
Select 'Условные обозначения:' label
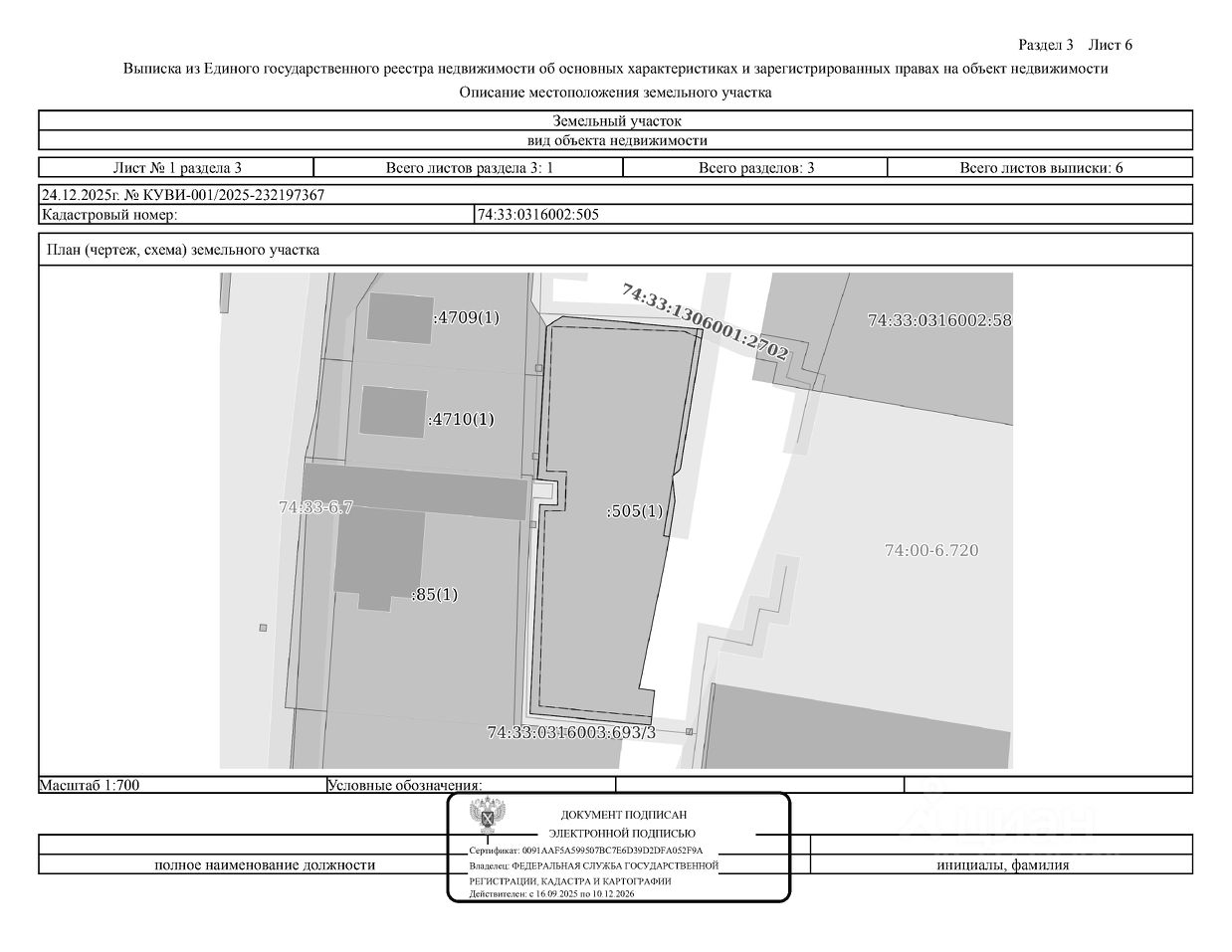404,785
